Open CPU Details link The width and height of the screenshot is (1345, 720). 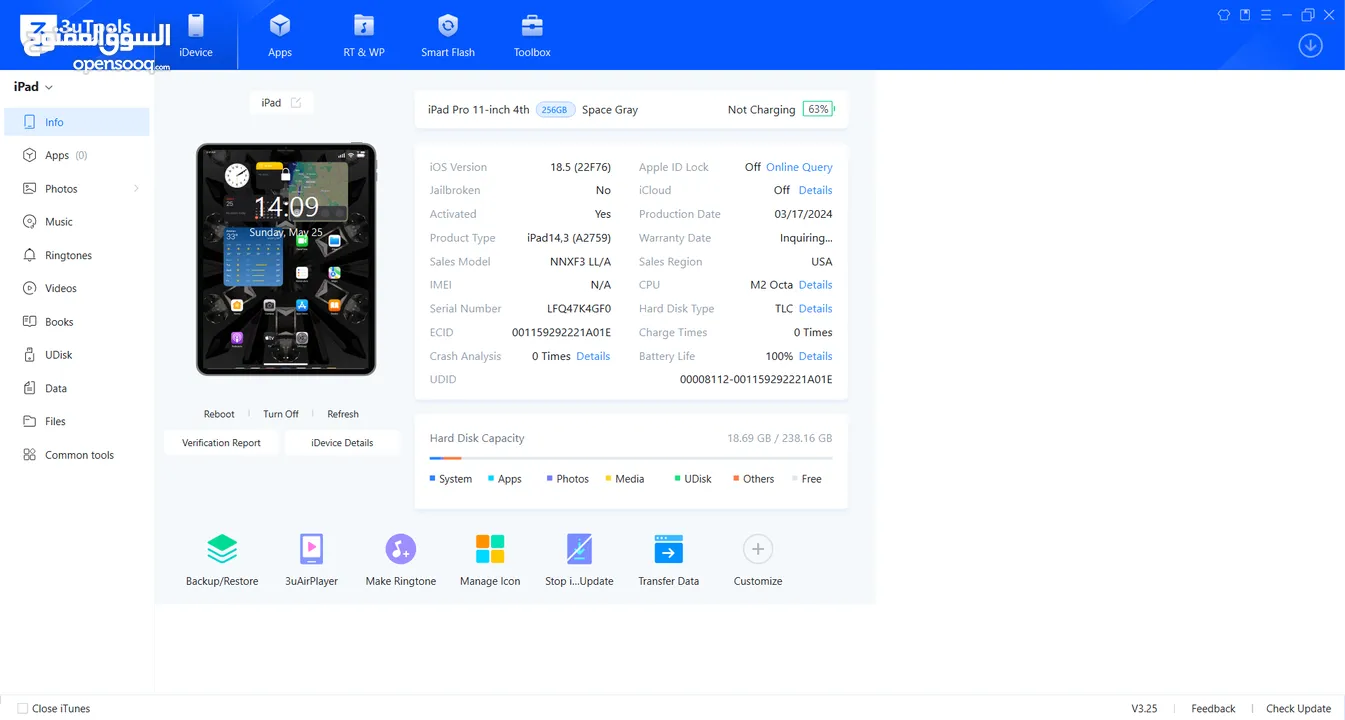tap(815, 285)
